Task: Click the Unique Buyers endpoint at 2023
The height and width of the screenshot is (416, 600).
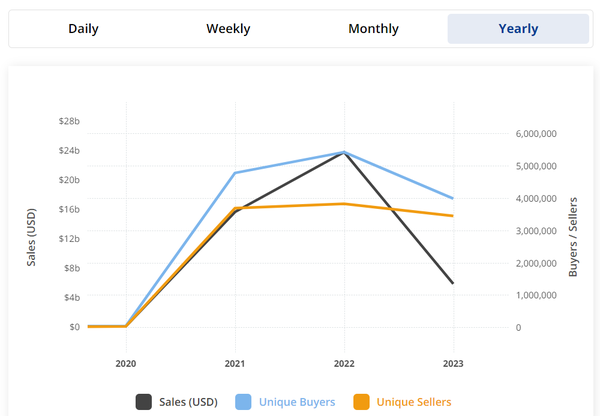Action: point(453,198)
